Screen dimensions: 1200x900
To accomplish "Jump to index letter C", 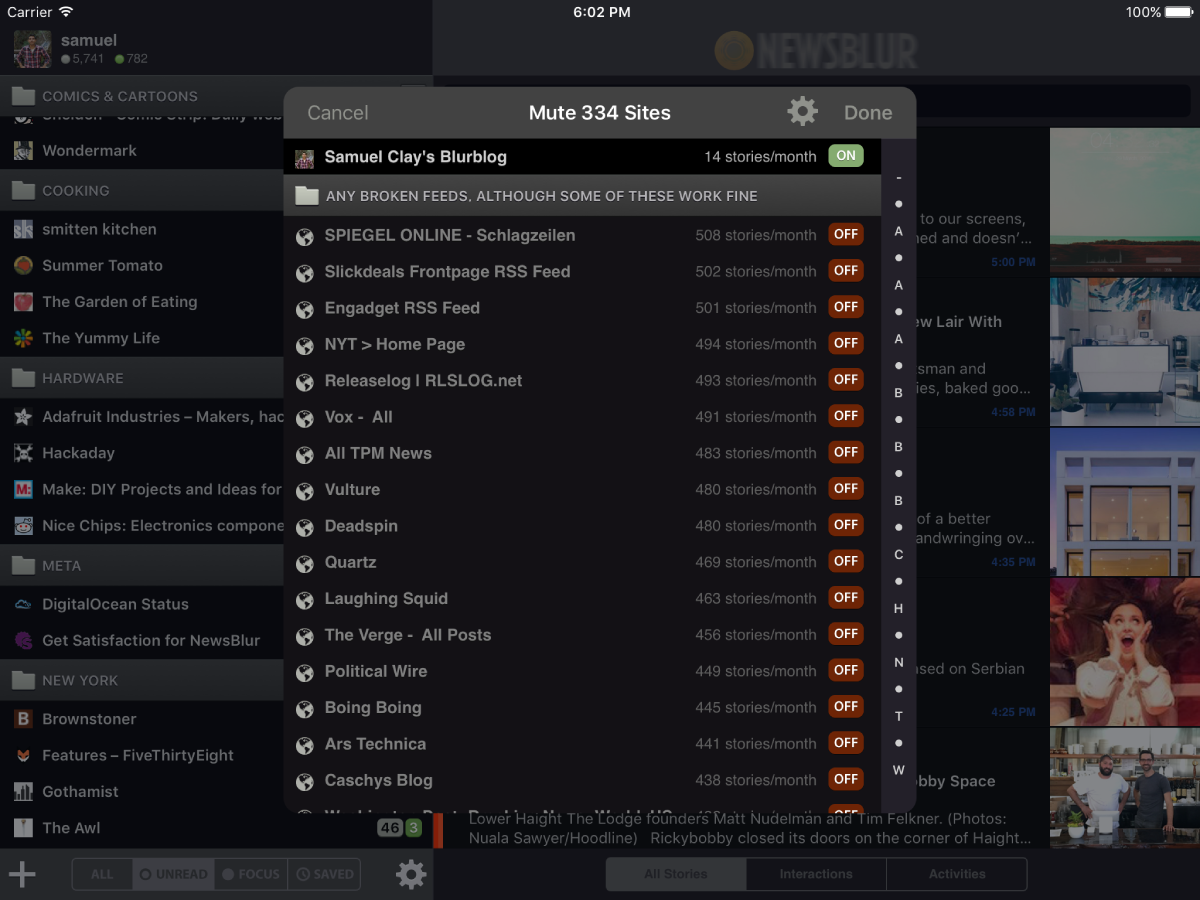I will (x=898, y=554).
